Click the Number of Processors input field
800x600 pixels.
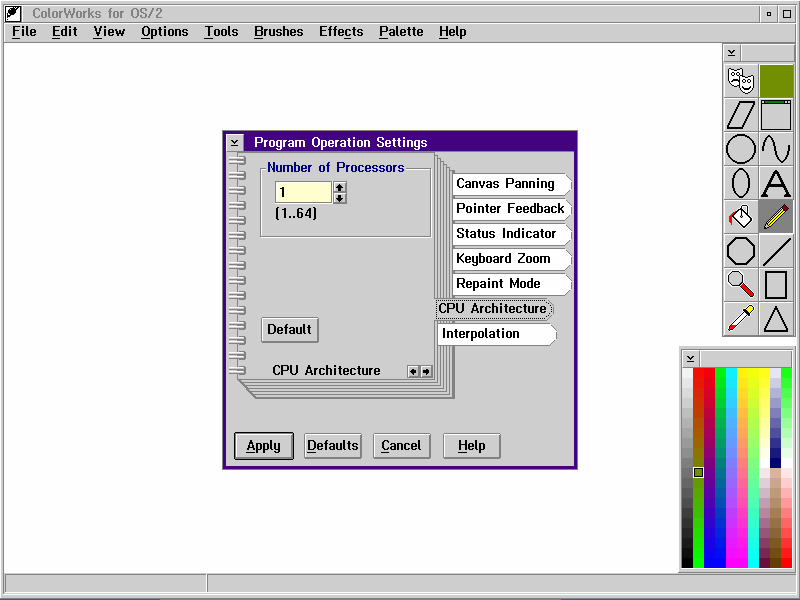(304, 192)
